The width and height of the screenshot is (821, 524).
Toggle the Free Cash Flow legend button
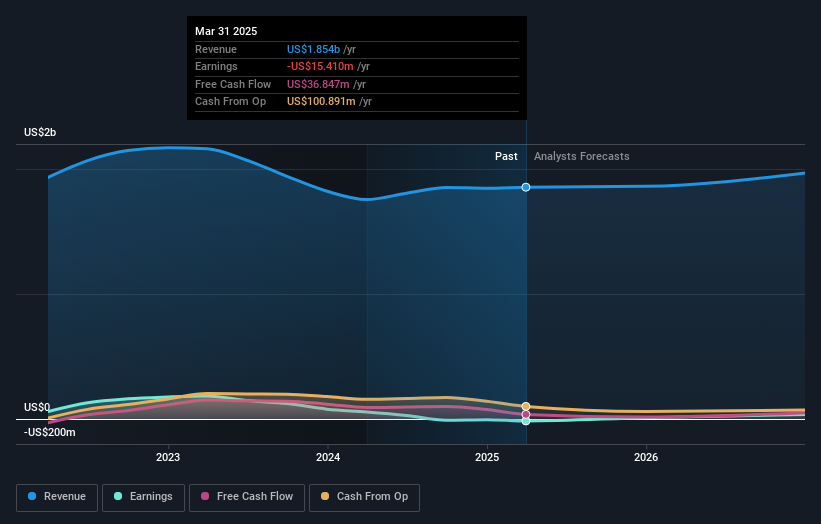247,497
